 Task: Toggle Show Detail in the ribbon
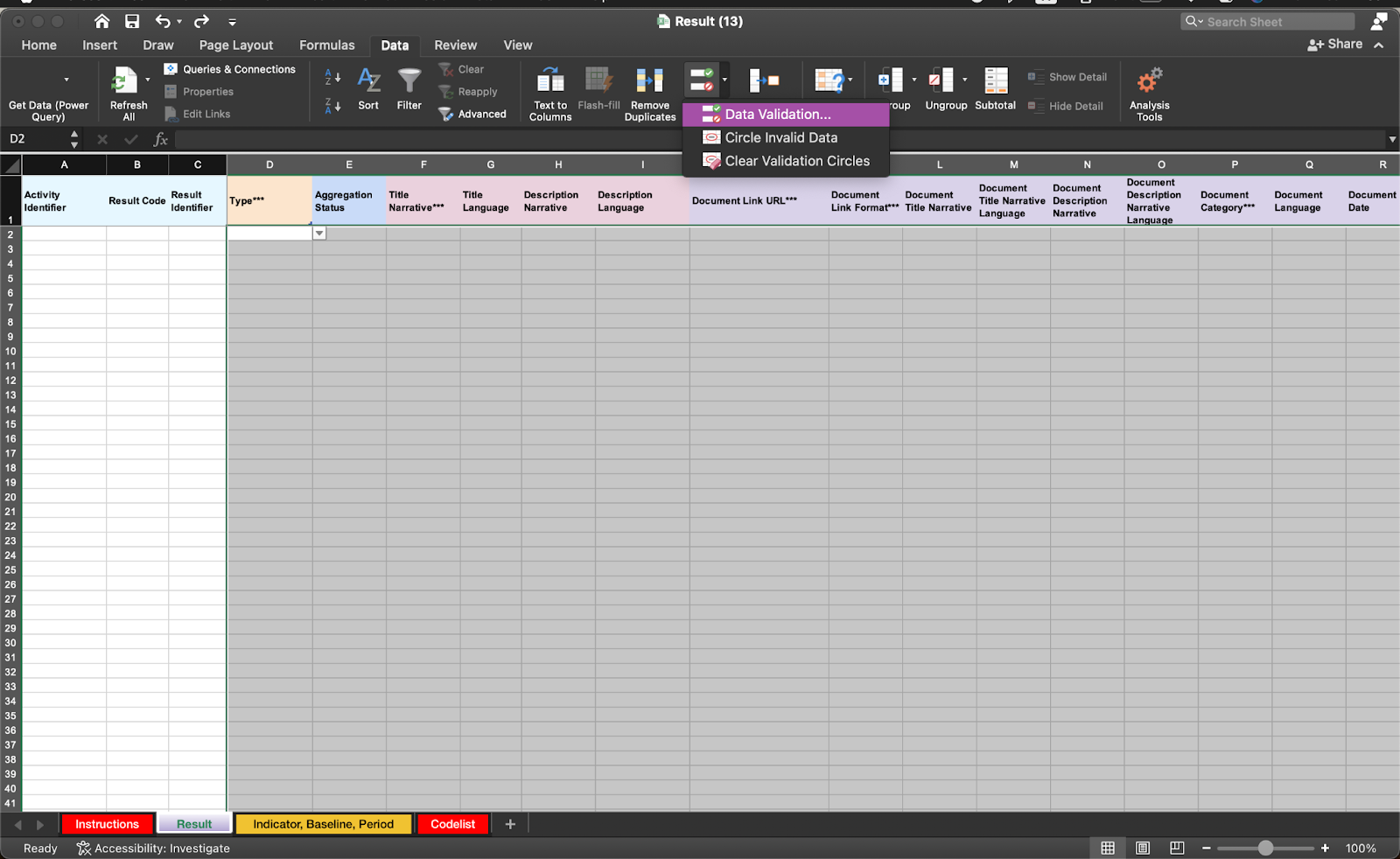pyautogui.click(x=1067, y=76)
